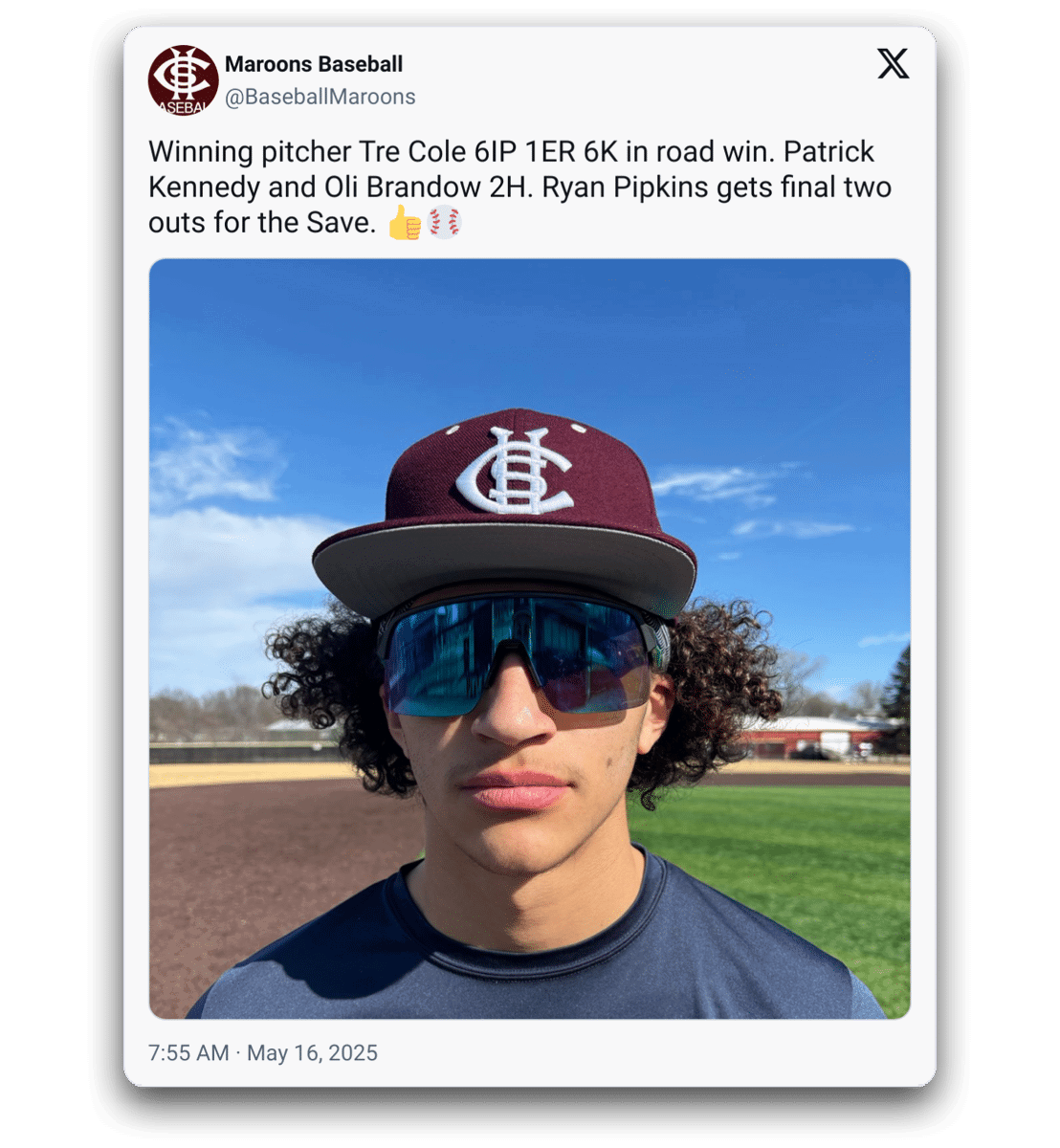
Task: Click the X logo on the tweet
Action: click(x=893, y=64)
